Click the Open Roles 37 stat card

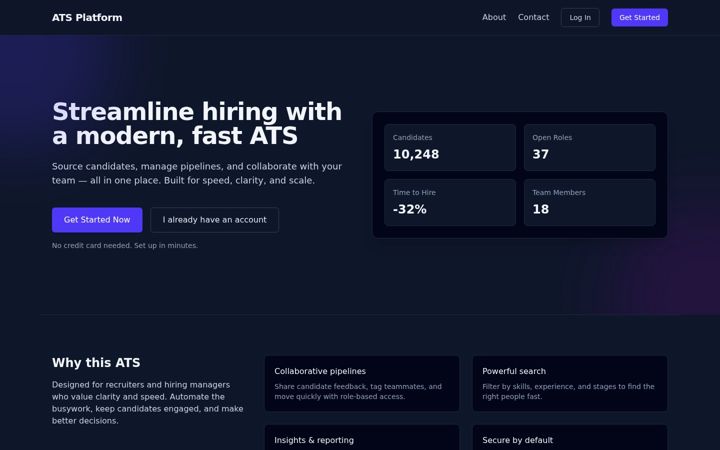[x=590, y=147]
